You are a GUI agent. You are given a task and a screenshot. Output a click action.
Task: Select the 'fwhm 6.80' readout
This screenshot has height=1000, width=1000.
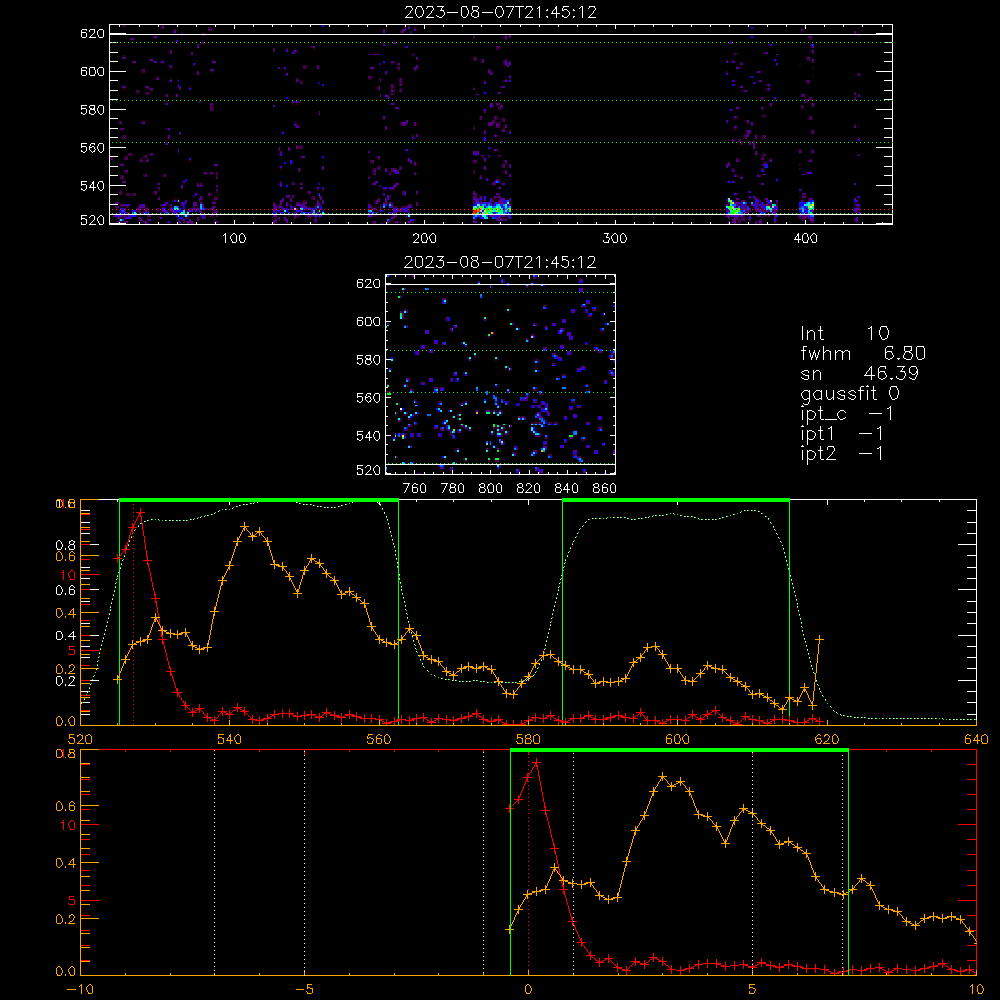click(x=863, y=353)
